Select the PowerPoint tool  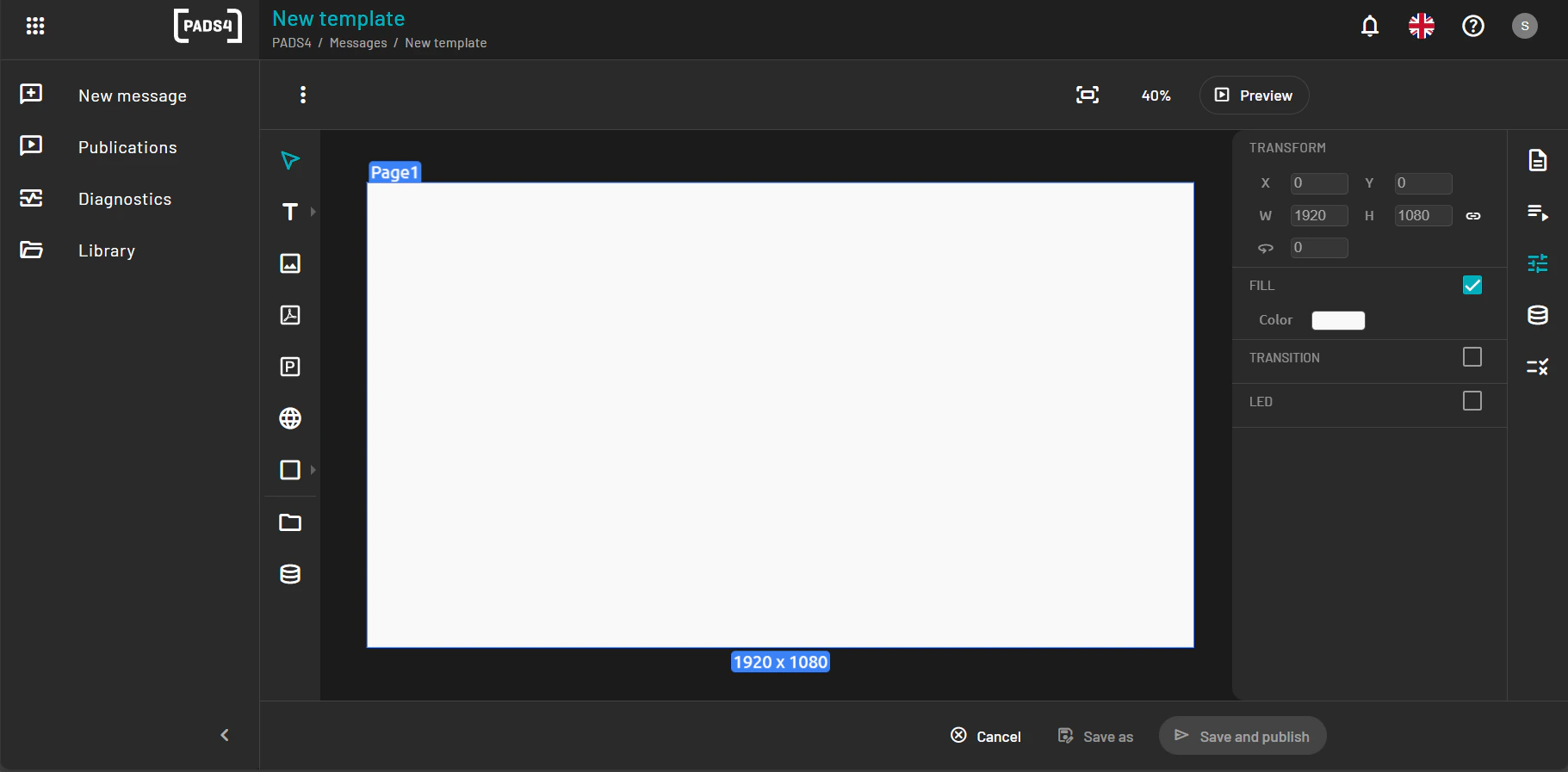click(x=290, y=367)
